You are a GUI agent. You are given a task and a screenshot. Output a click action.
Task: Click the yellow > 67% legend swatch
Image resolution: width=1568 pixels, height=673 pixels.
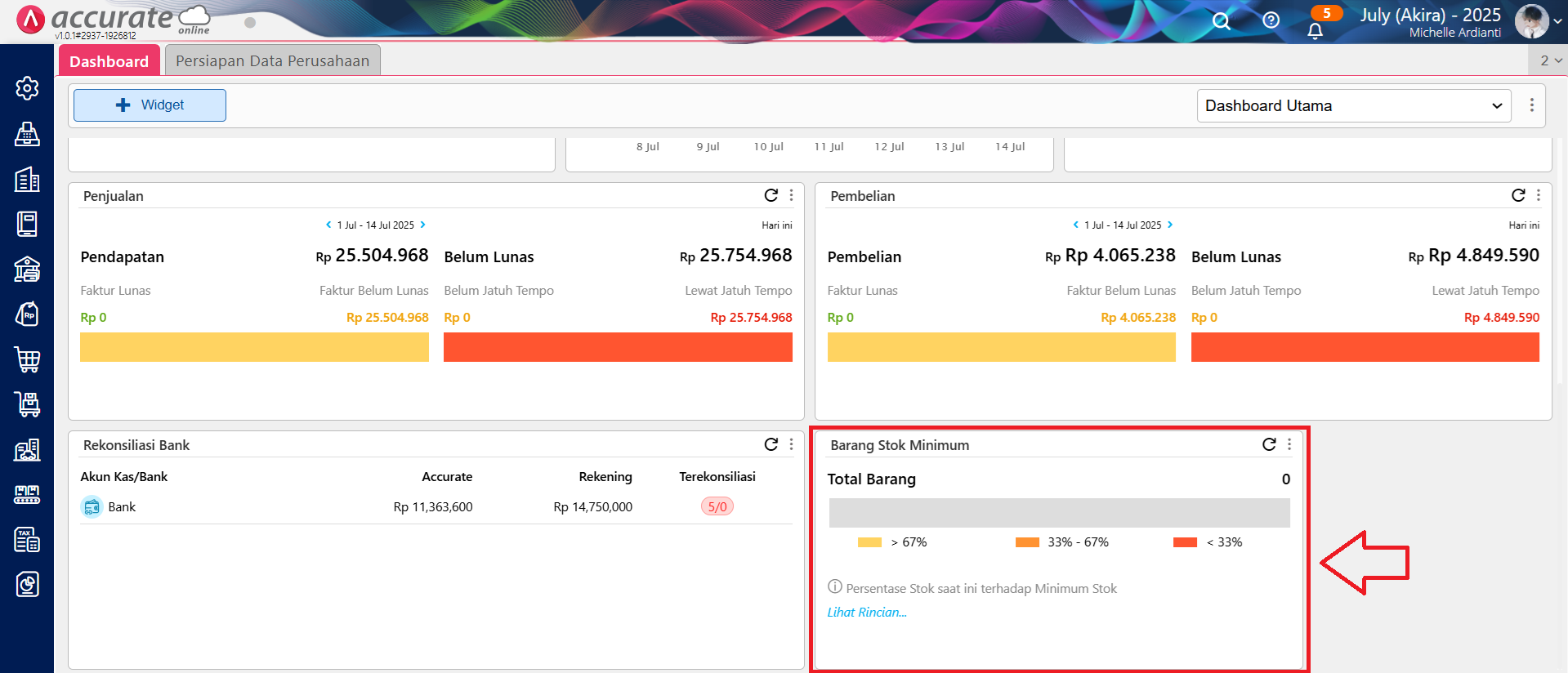tap(869, 542)
